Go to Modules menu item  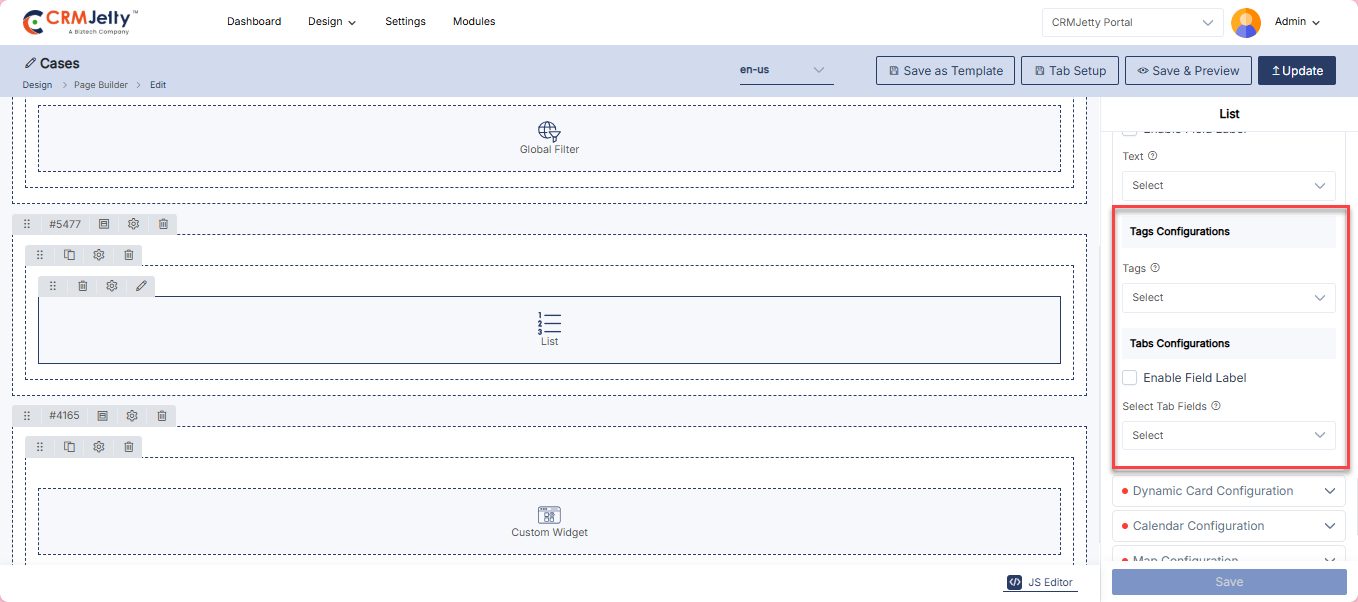474,21
